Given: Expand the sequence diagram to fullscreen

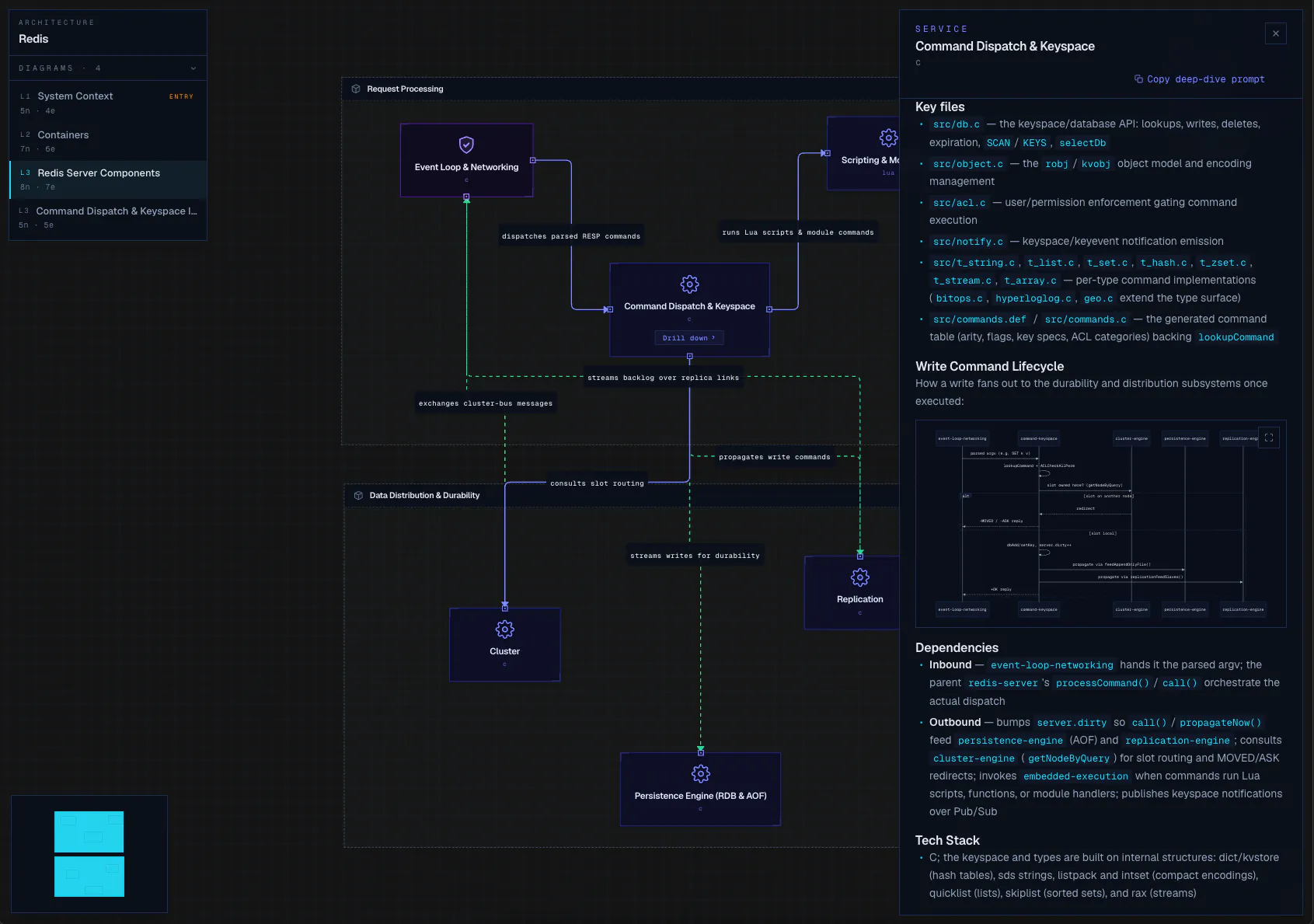Looking at the screenshot, I should click(1269, 438).
